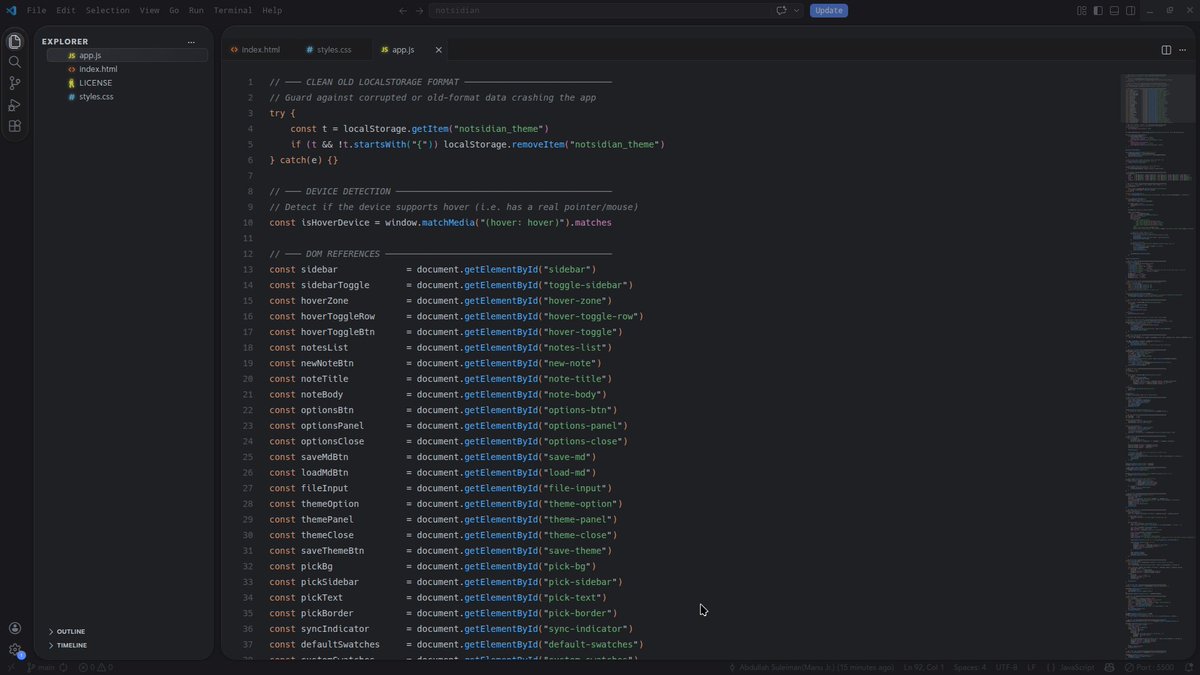Click the Ln 92, Col 1 position
Image resolution: width=1200 pixels, height=675 pixels.
click(x=923, y=667)
